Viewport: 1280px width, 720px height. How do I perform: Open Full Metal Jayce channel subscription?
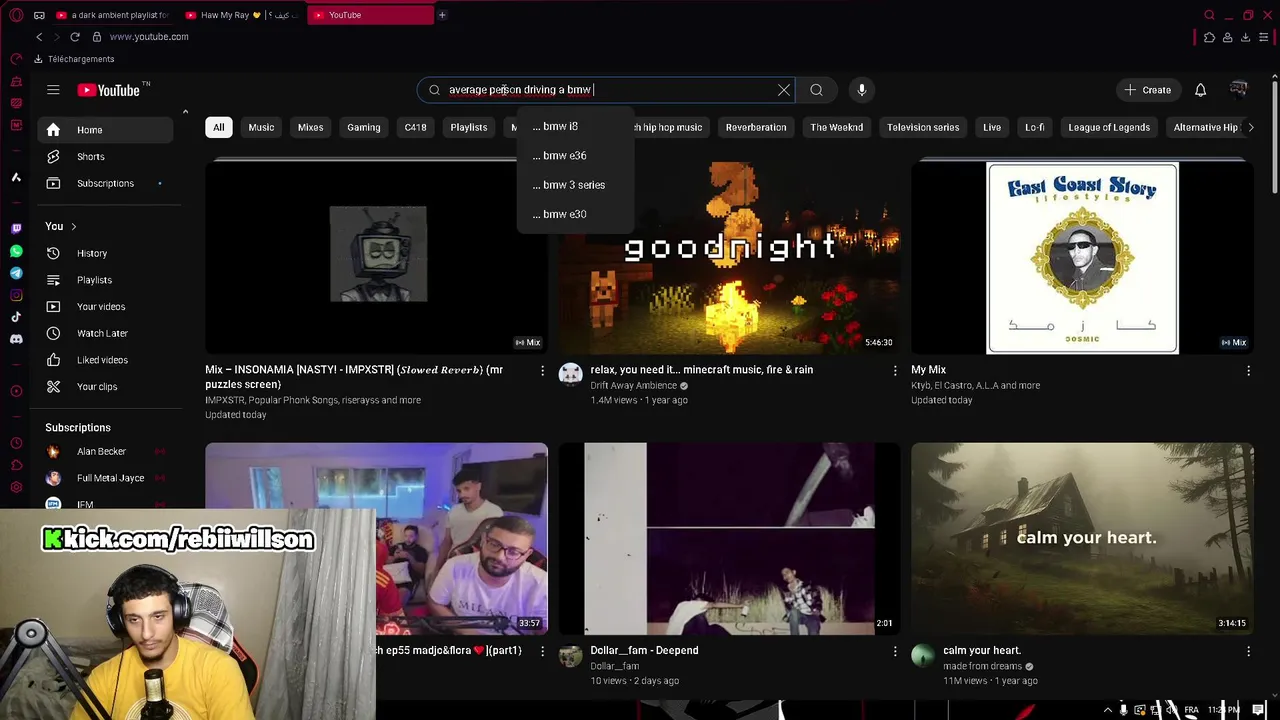[x=105, y=478]
